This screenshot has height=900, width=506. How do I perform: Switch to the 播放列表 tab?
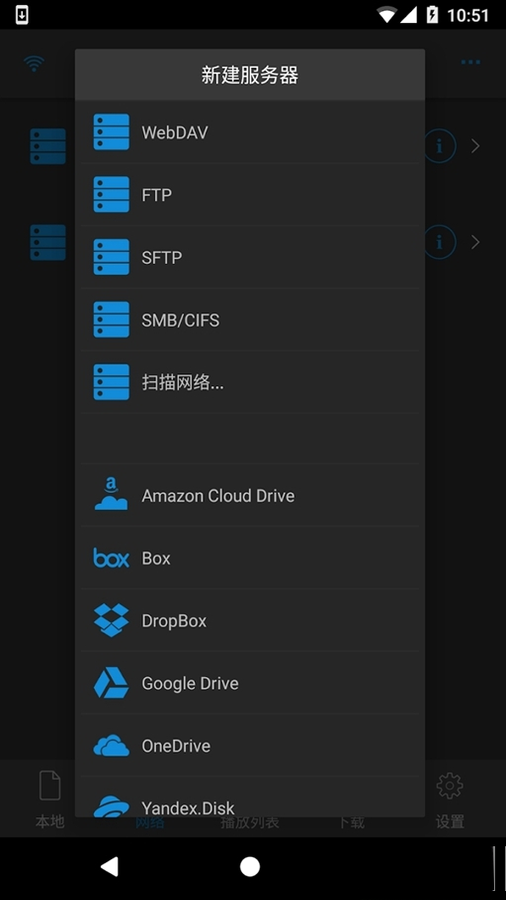tap(250, 822)
